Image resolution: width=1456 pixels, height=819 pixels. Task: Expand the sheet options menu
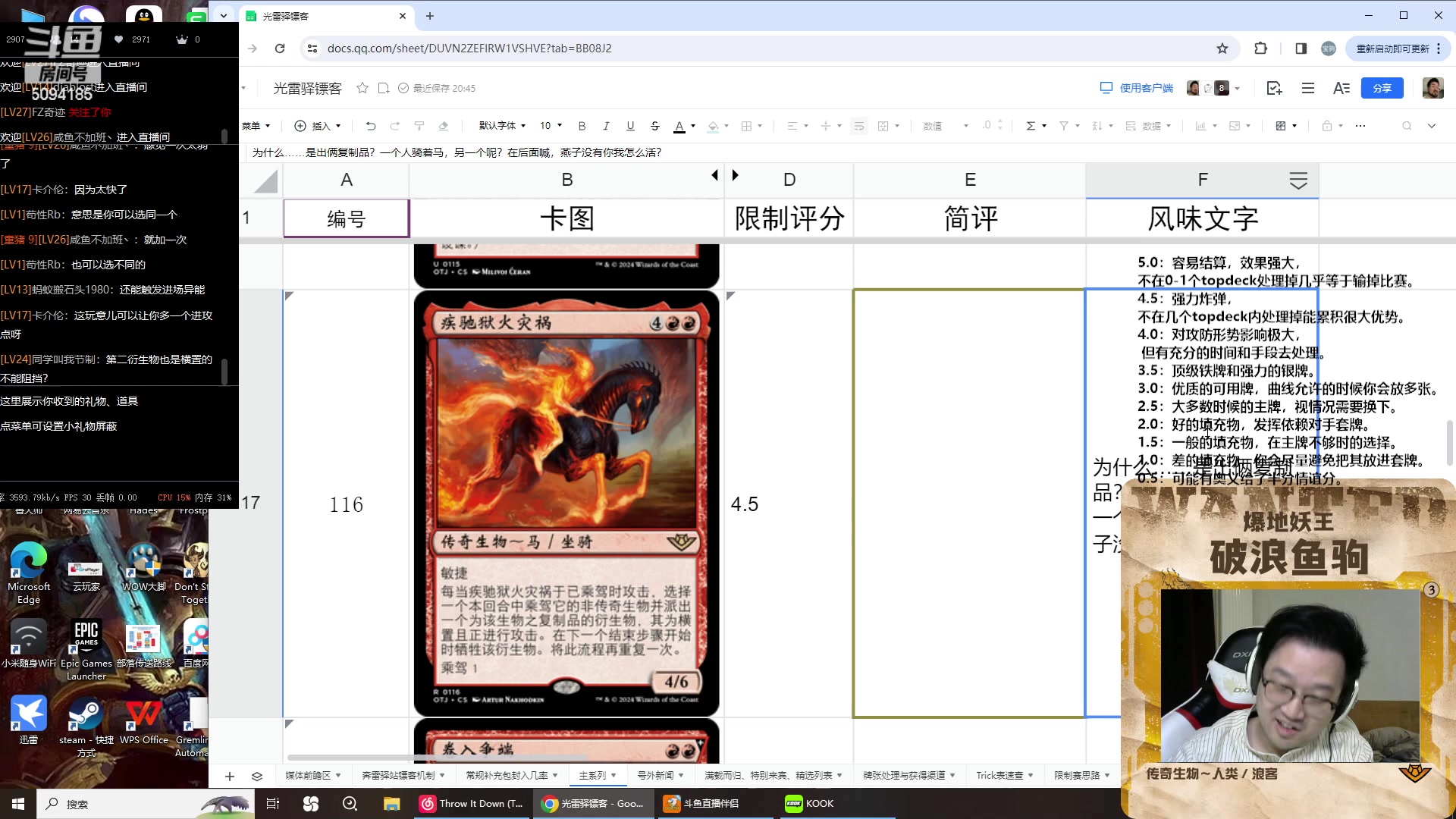257,775
